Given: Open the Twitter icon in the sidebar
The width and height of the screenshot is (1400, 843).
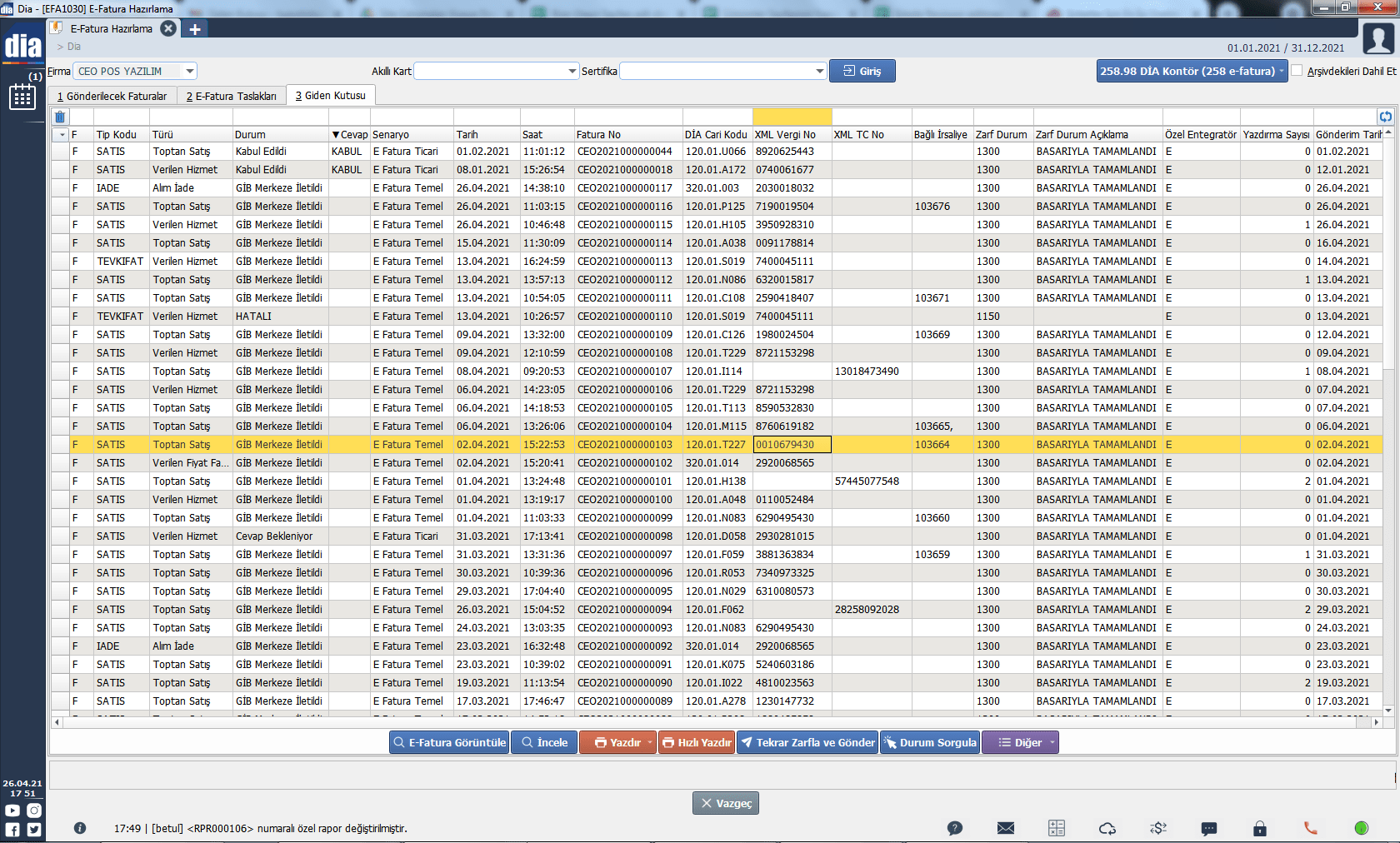Looking at the screenshot, I should tap(33, 830).
